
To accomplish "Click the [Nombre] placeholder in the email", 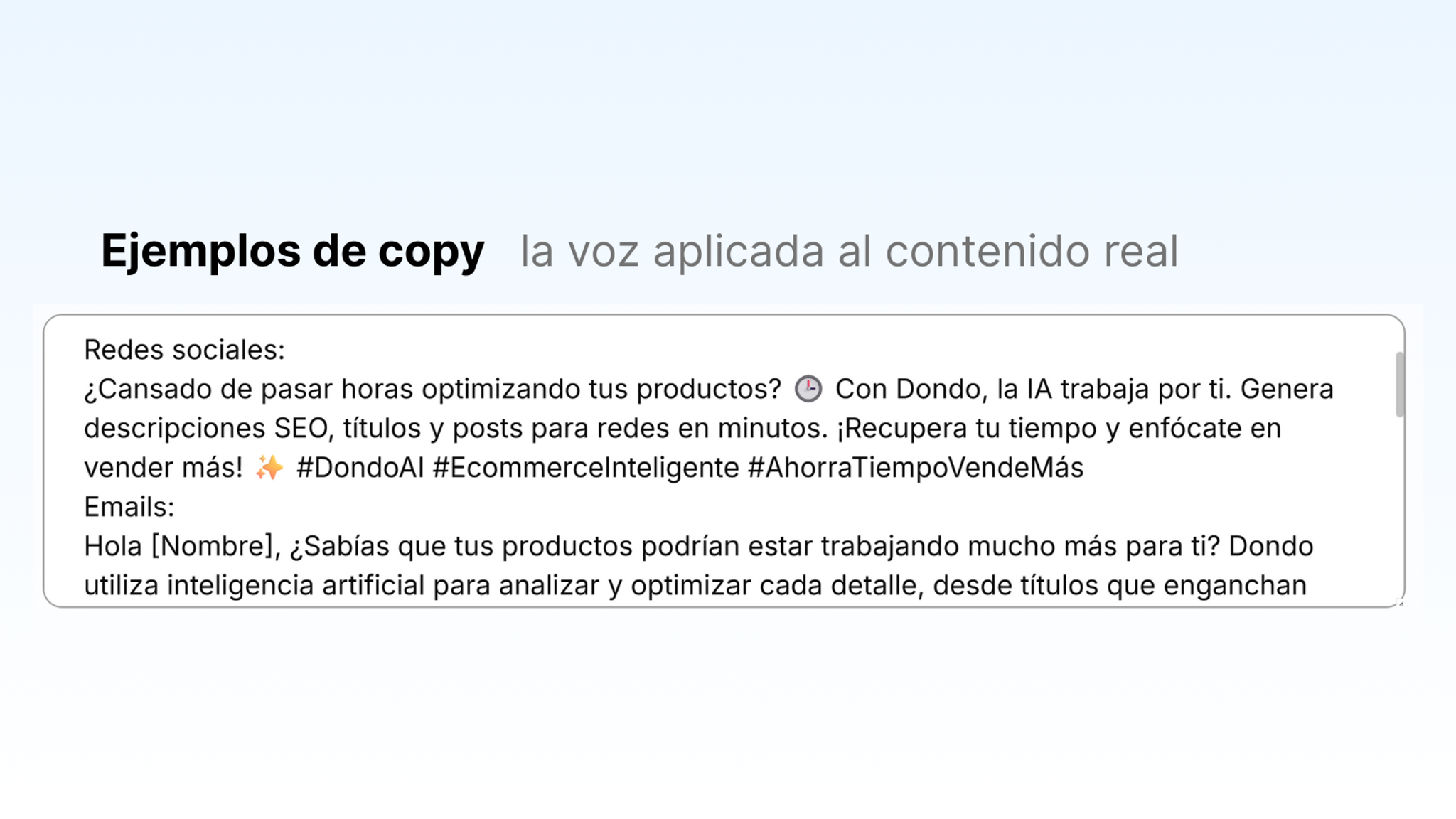I will coord(213,546).
